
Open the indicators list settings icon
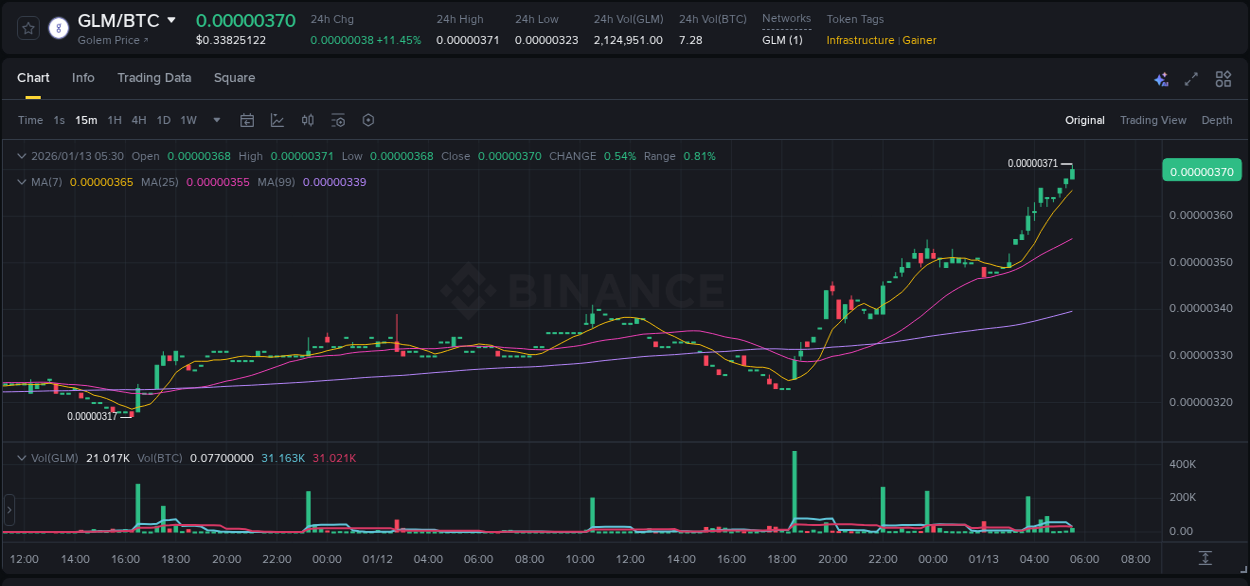338,120
